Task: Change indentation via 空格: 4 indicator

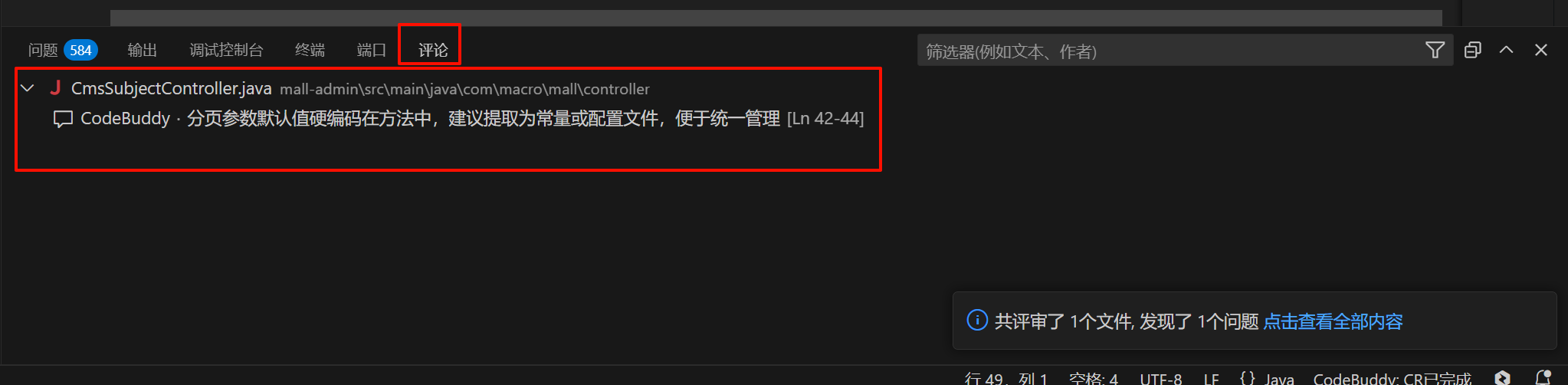Action: 1093,378
